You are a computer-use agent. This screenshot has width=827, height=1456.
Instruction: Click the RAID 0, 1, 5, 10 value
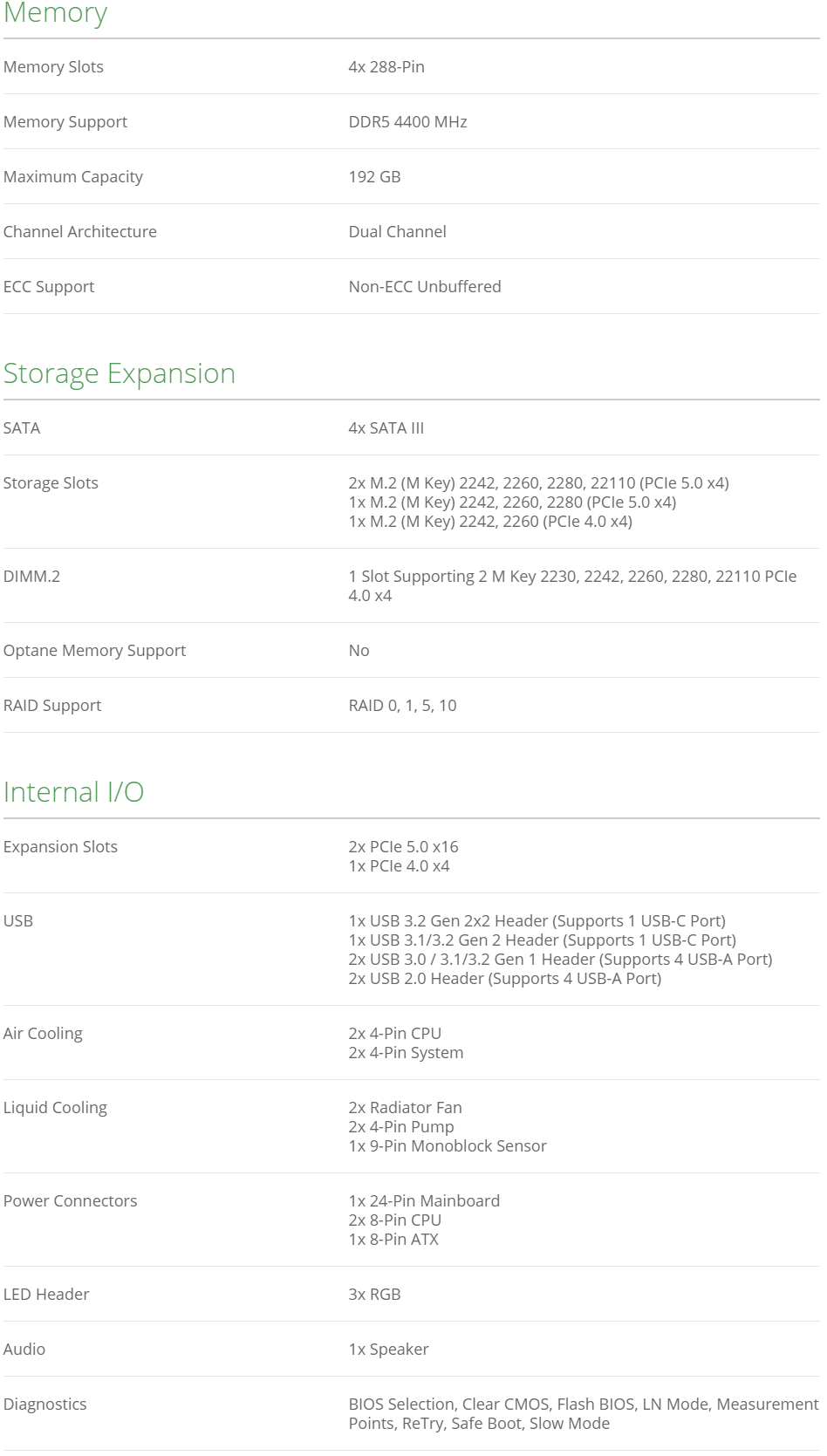click(402, 706)
